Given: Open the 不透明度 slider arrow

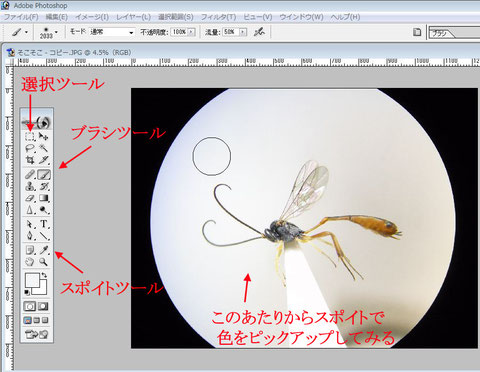Looking at the screenshot, I should (x=191, y=32).
